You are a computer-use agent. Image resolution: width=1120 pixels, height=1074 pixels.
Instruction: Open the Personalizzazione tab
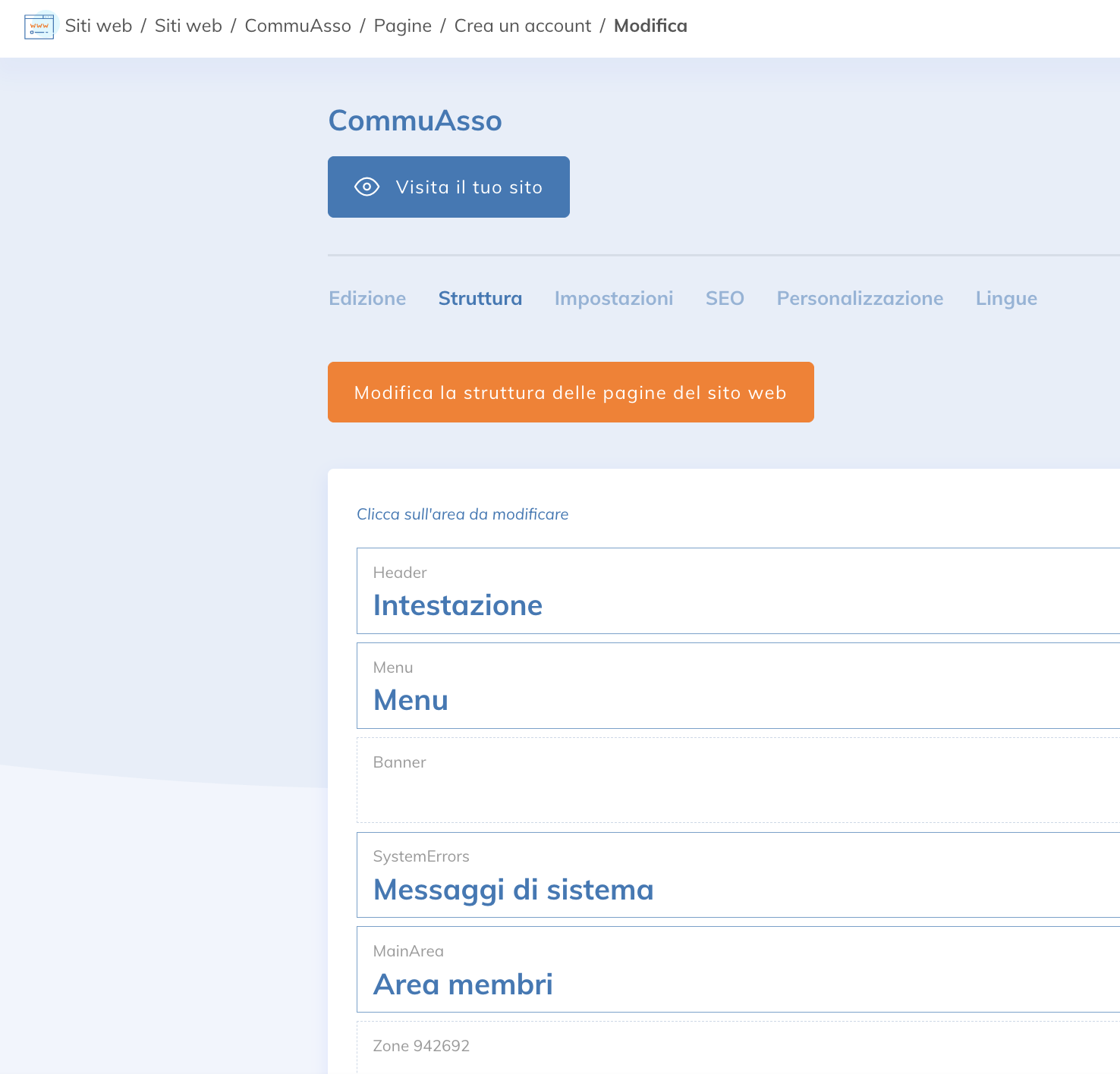point(859,298)
